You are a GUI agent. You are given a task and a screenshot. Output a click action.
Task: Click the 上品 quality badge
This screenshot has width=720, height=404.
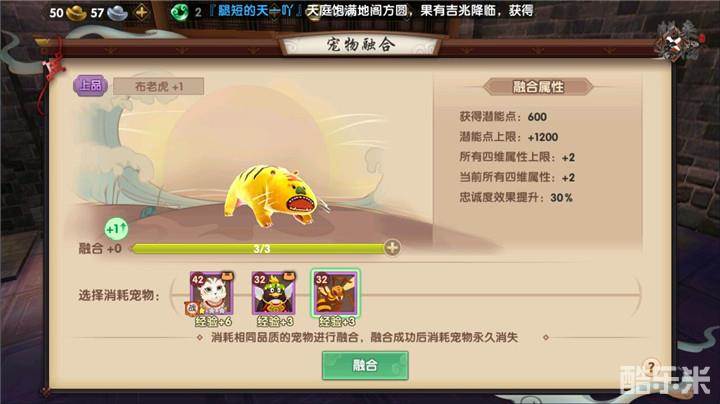90,85
